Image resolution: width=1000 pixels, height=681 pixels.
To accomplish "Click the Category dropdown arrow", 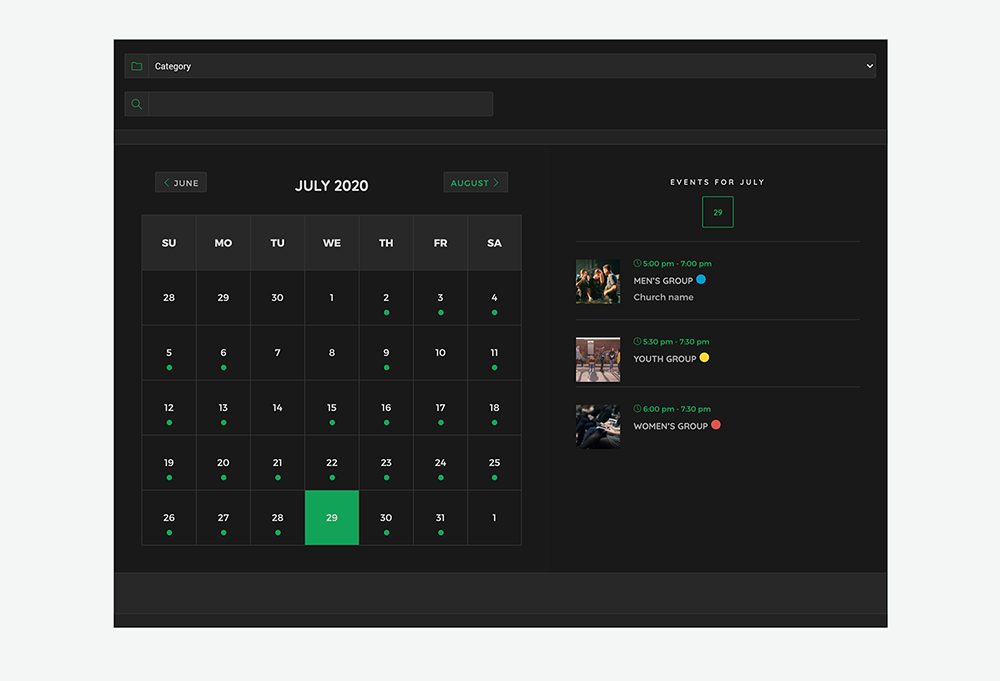I will click(869, 66).
